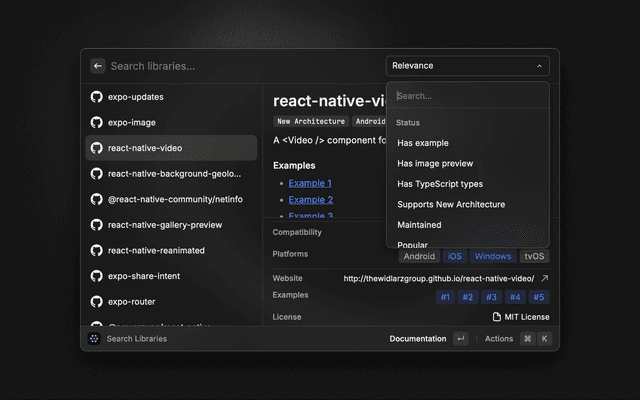Viewport: 640px width, 400px height.
Task: Open the Actions menu button
Action: [499, 339]
